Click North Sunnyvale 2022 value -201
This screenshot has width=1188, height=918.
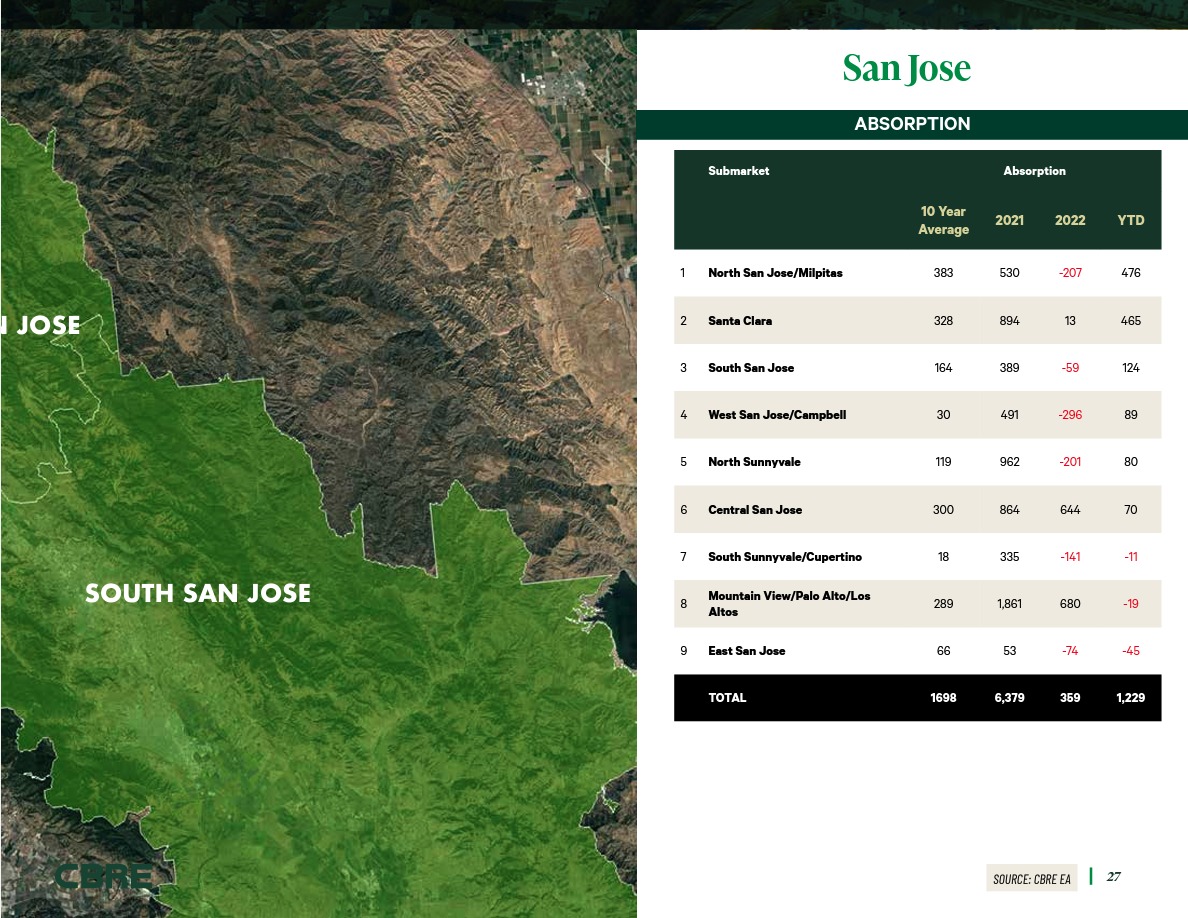pyautogui.click(x=1070, y=461)
